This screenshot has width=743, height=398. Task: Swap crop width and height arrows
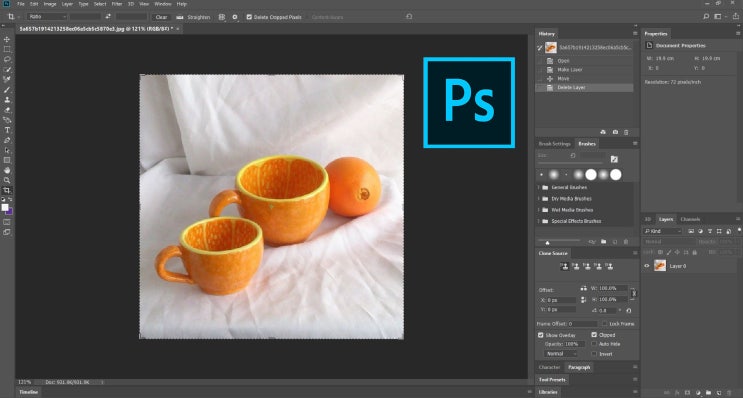pos(108,17)
